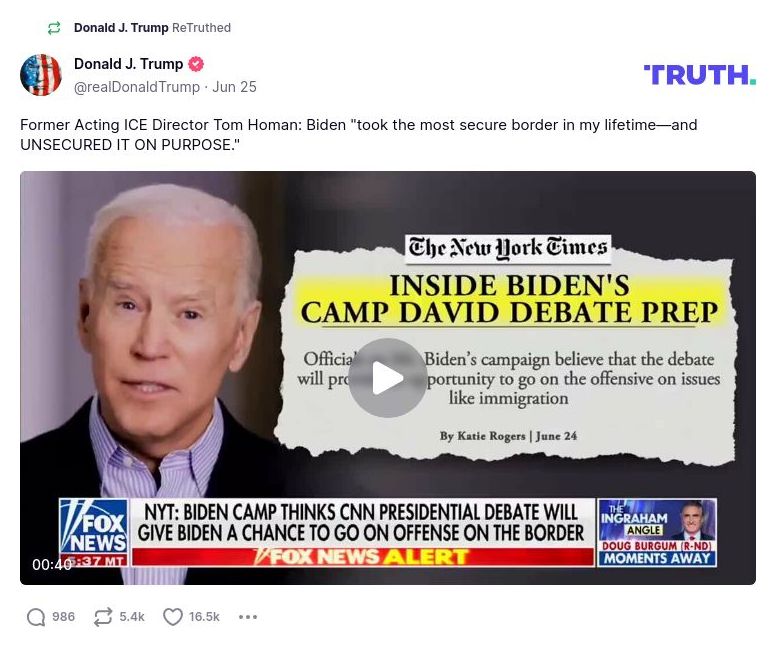777x647 pixels.
Task: Click the TRUTH logo
Action: pyautogui.click(x=700, y=75)
